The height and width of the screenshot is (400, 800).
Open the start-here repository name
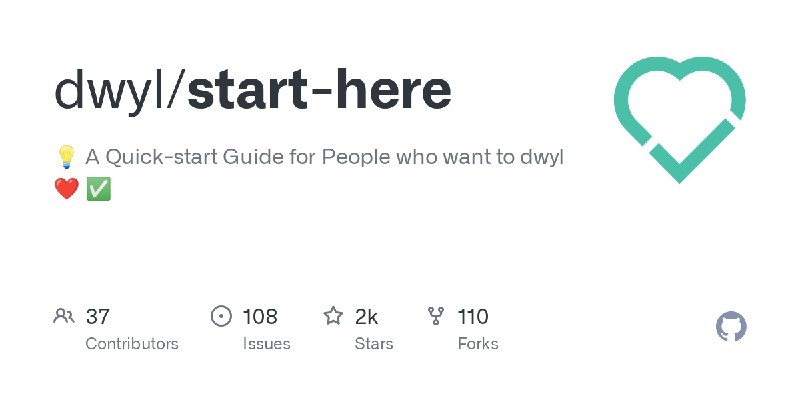tap(319, 91)
